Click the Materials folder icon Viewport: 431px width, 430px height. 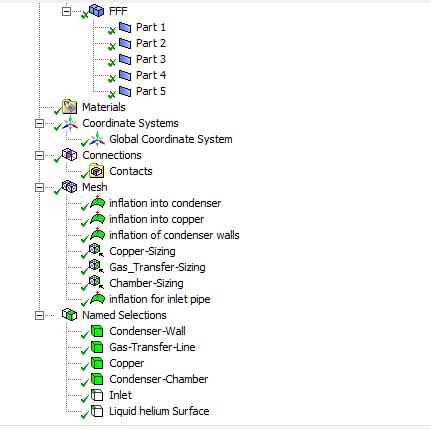click(70, 107)
